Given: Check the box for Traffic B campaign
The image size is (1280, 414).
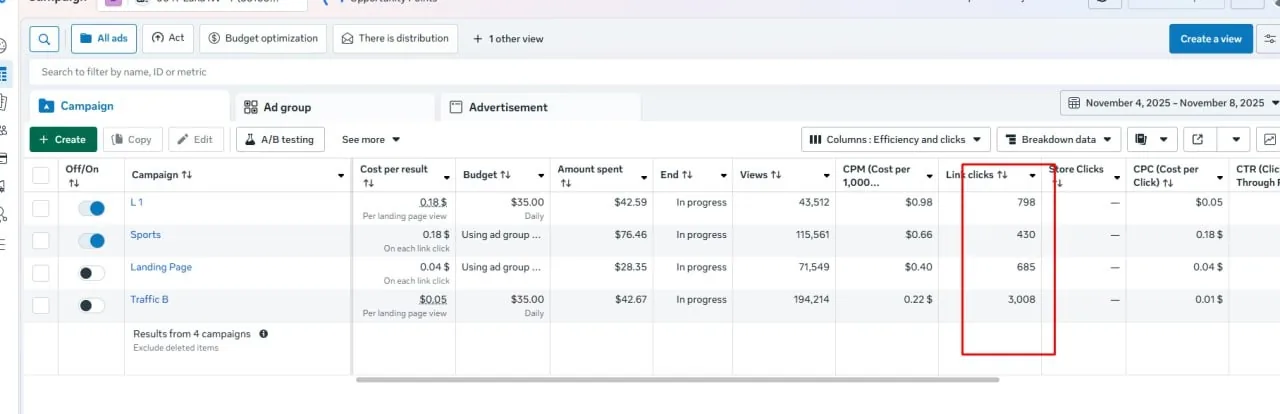Looking at the screenshot, I should click(41, 305).
